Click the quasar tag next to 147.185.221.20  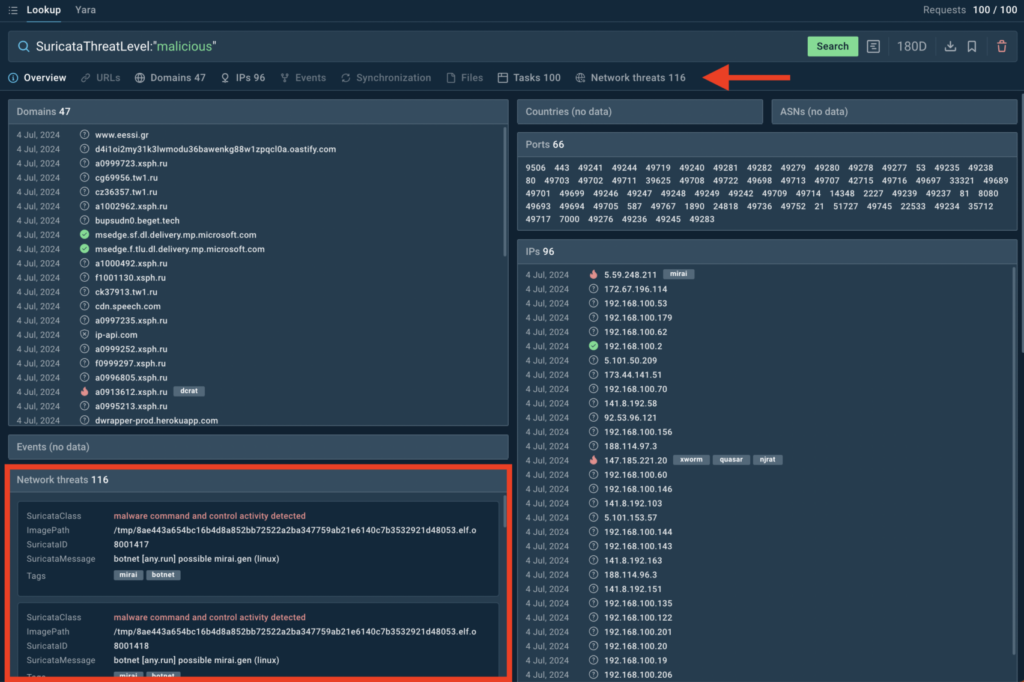coord(730,460)
